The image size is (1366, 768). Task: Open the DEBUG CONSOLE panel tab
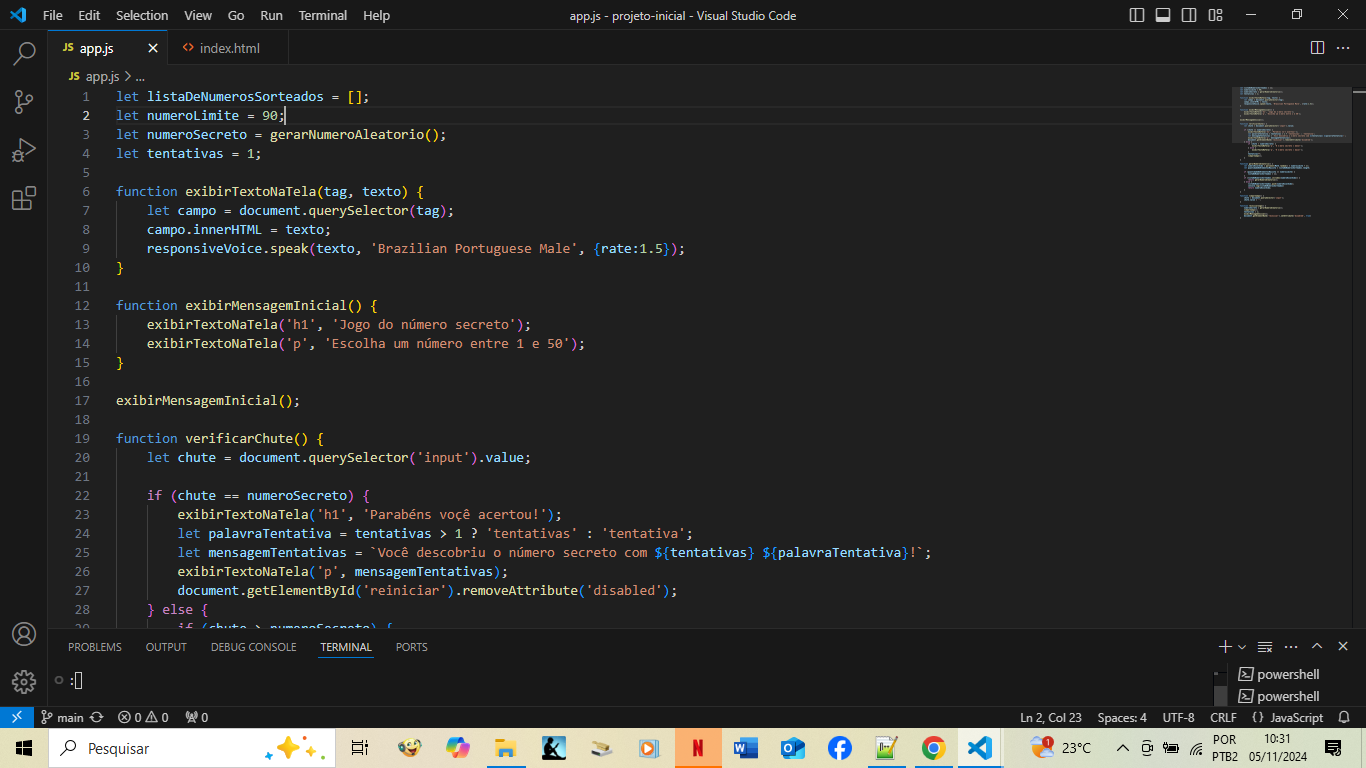(x=253, y=647)
